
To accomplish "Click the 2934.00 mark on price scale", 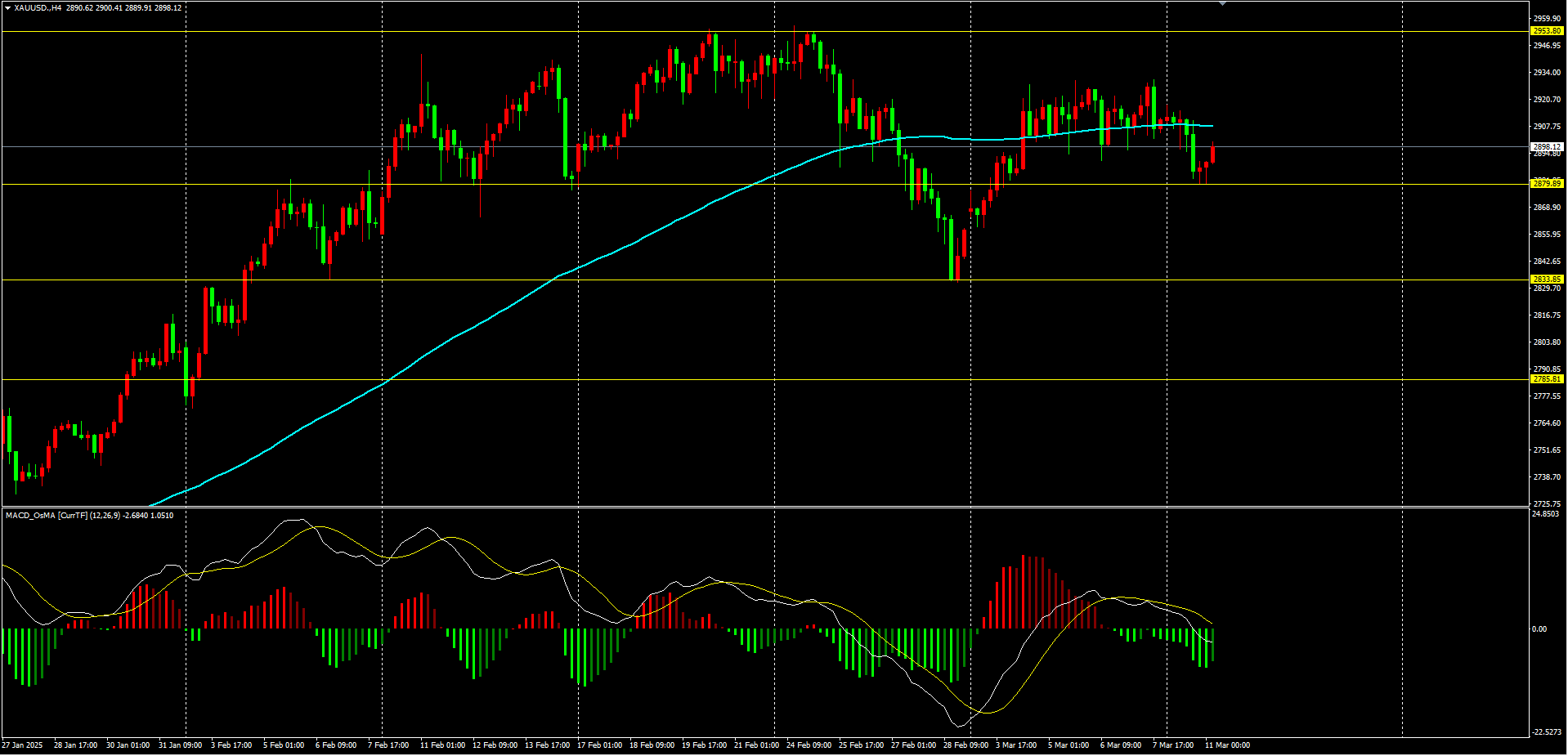I will pyautogui.click(x=1546, y=73).
